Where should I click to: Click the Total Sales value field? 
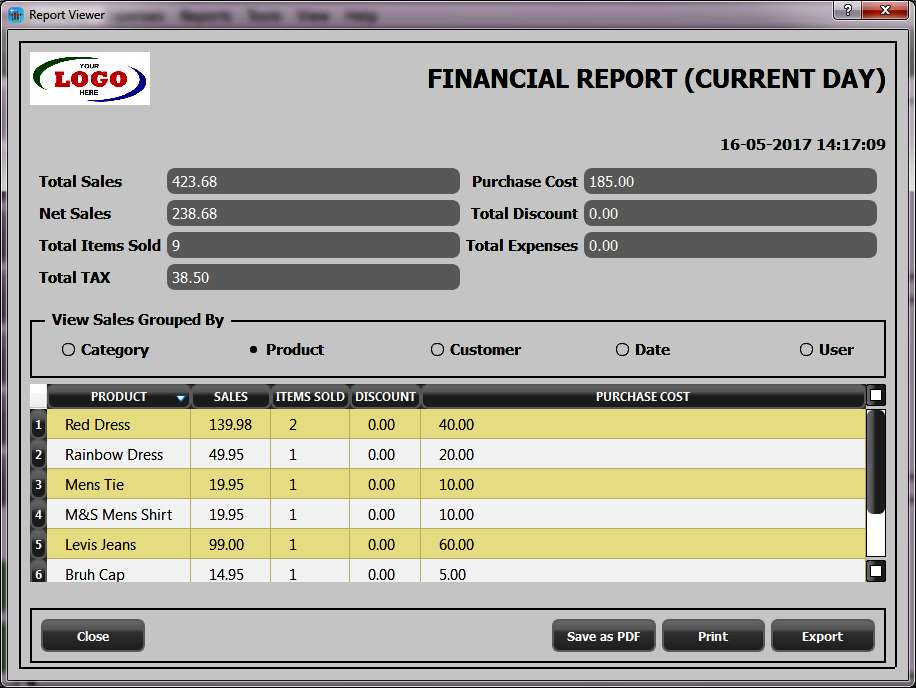[x=313, y=181]
